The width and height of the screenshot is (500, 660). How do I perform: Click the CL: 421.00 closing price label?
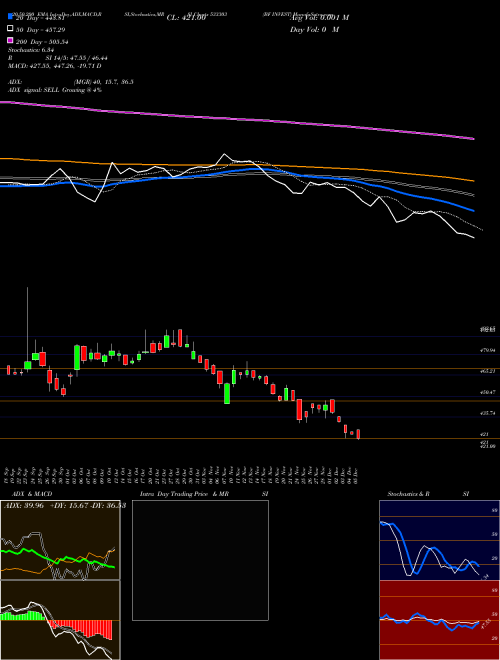[186, 18]
